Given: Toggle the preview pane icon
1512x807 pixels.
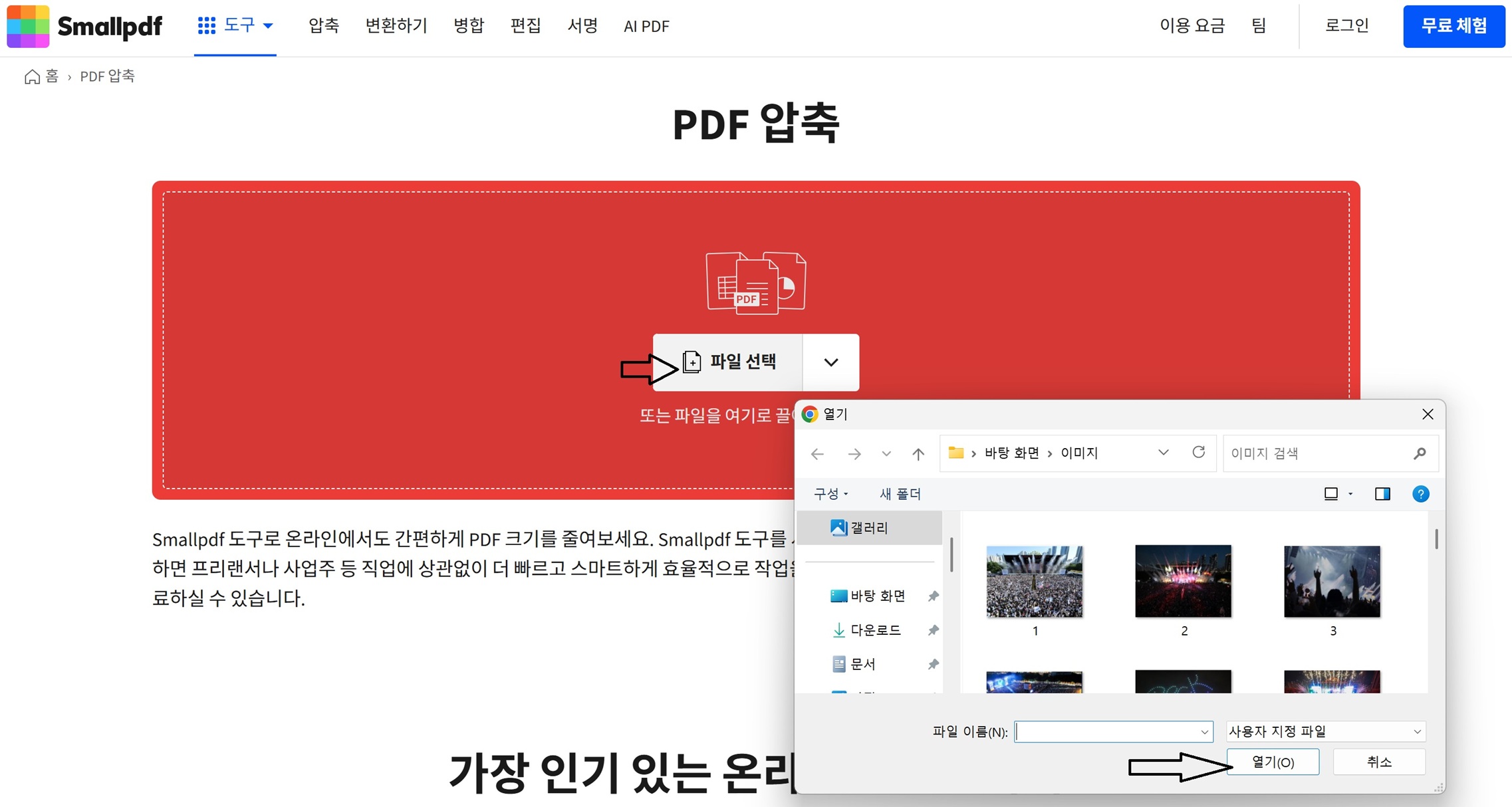Looking at the screenshot, I should tap(1382, 494).
